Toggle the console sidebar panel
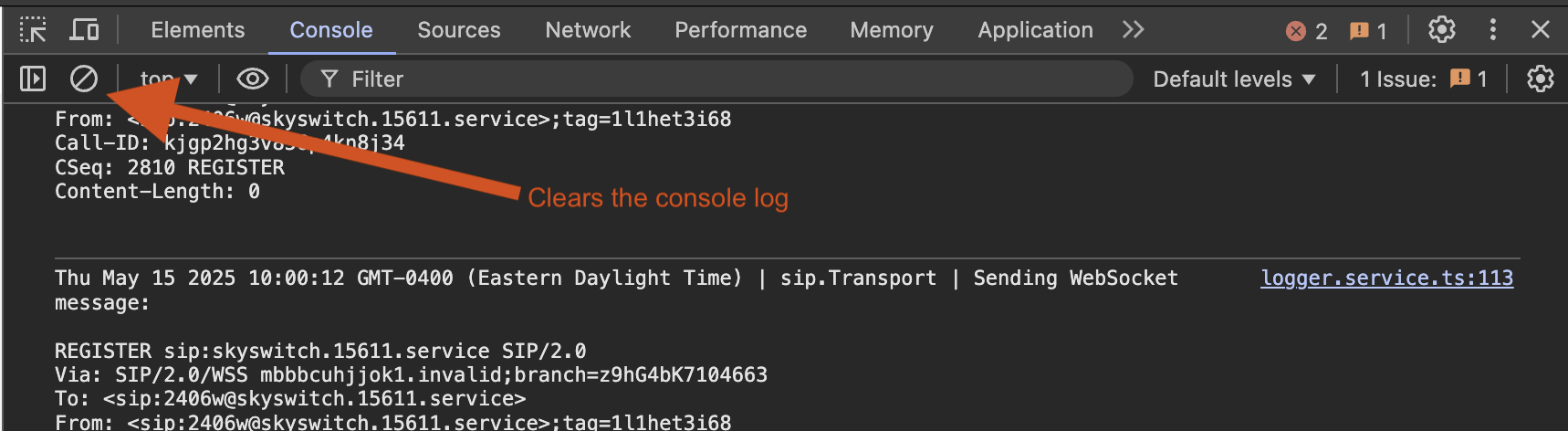The image size is (1568, 431). (x=33, y=79)
